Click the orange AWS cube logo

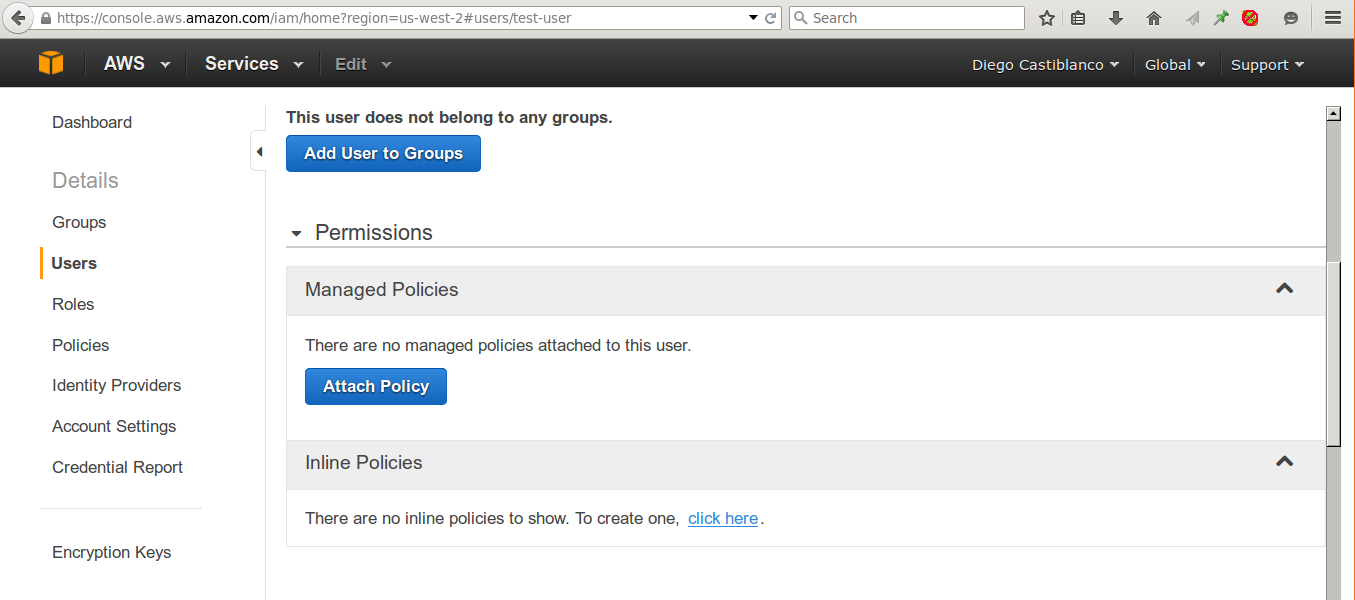tap(51, 63)
